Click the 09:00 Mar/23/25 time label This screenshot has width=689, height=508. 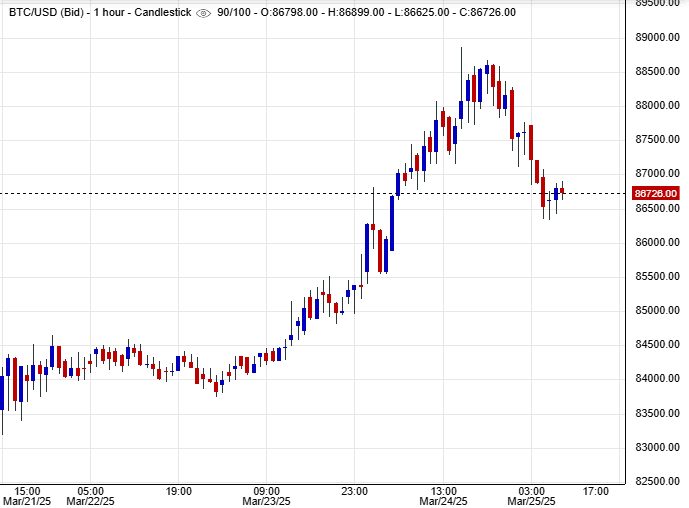coord(266,496)
